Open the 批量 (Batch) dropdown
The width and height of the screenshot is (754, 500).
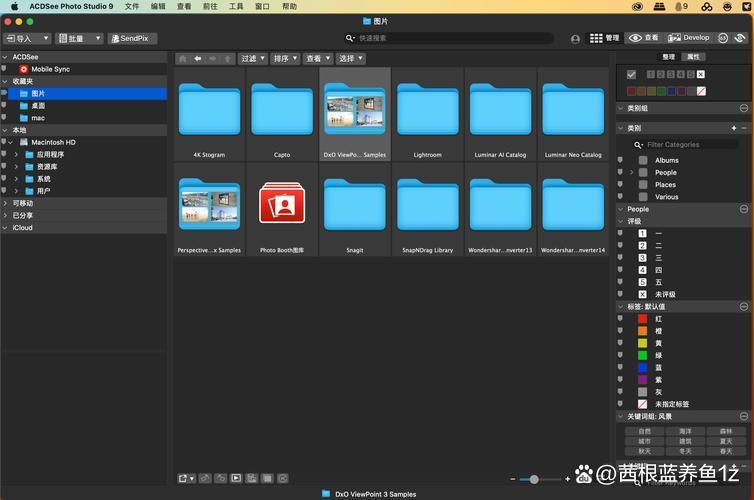(79, 38)
